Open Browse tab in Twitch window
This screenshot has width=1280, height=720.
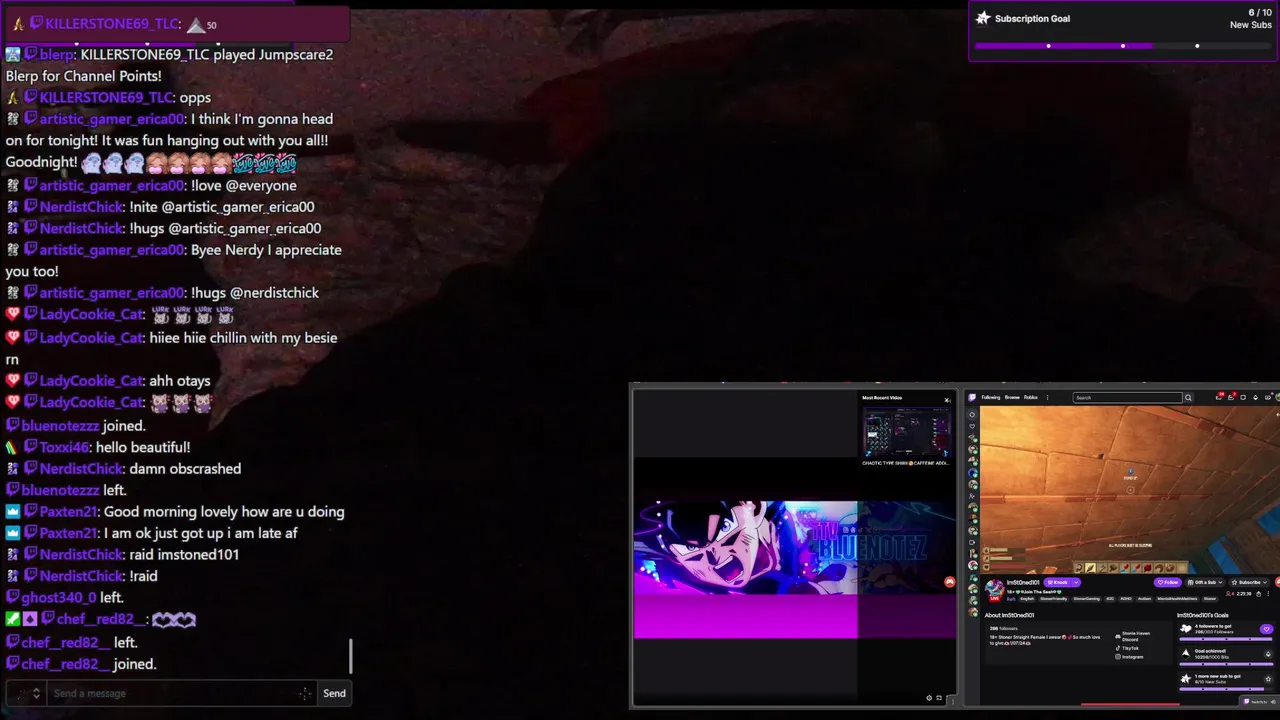(1012, 397)
